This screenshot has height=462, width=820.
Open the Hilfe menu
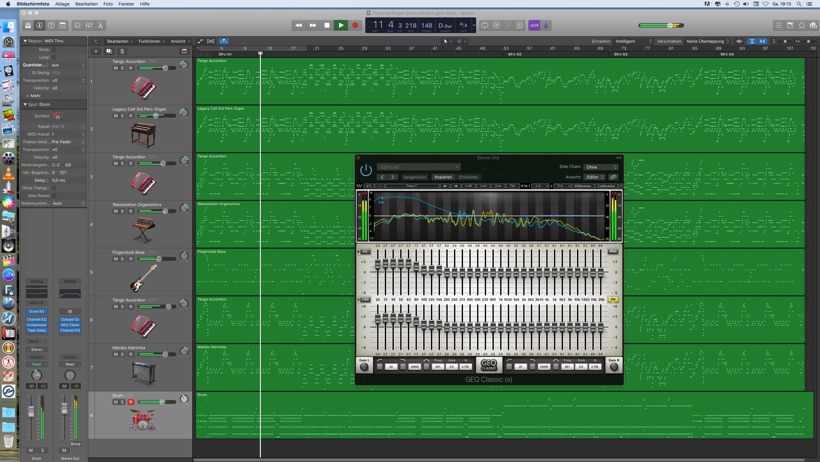(x=144, y=4)
